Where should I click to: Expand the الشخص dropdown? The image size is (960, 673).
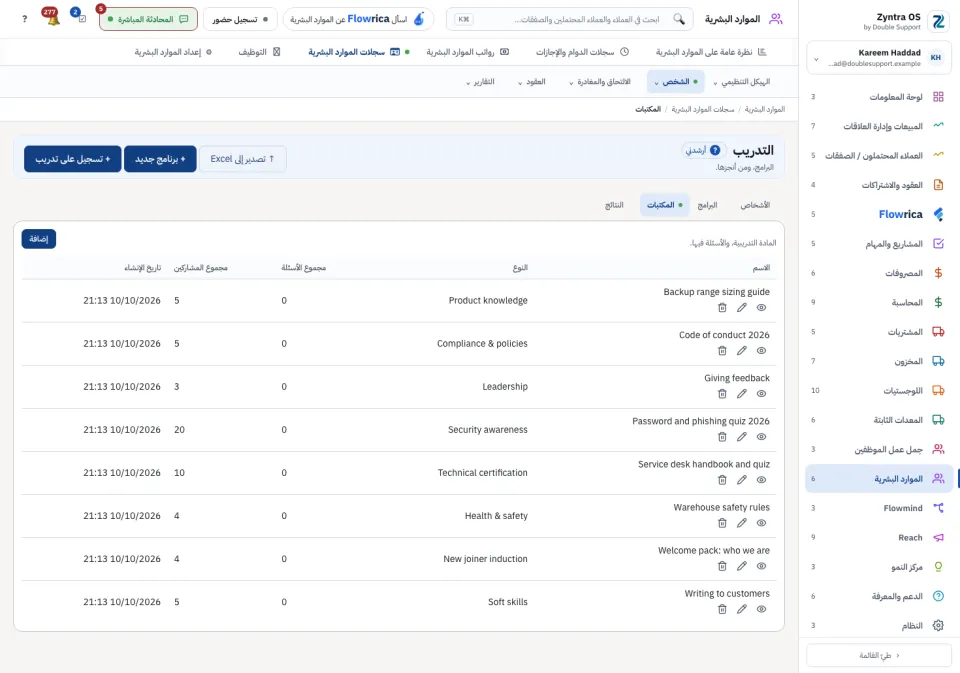676,81
